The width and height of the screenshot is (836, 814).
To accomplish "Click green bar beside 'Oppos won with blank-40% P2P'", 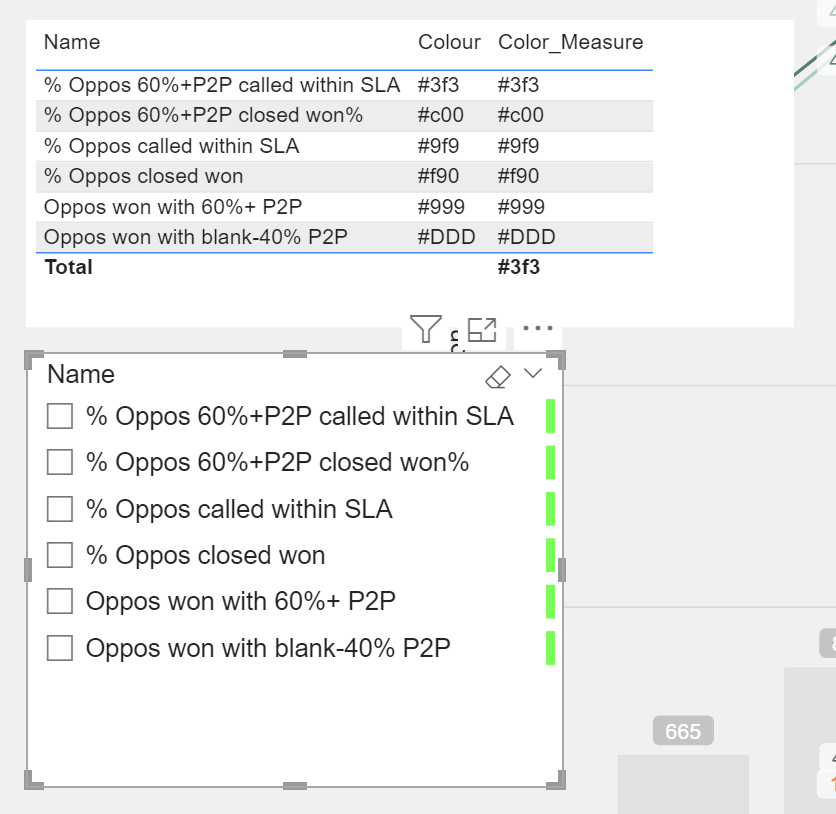I will [x=551, y=648].
